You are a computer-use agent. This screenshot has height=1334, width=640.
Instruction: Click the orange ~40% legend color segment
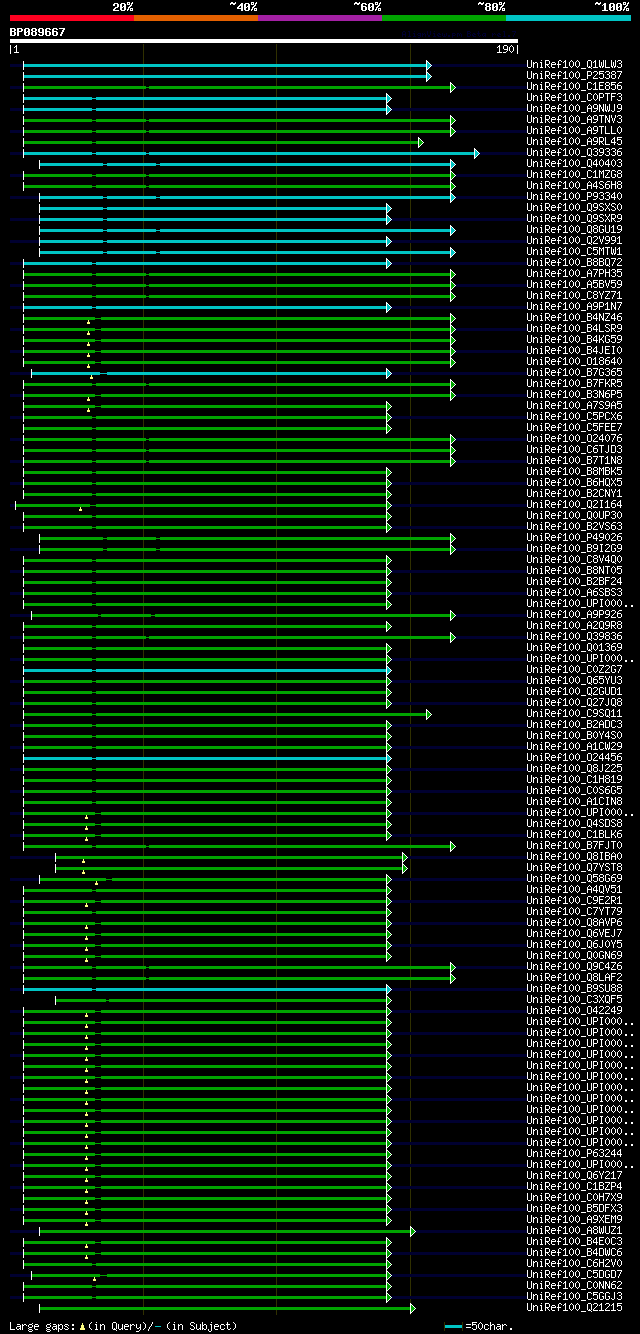pos(195,18)
